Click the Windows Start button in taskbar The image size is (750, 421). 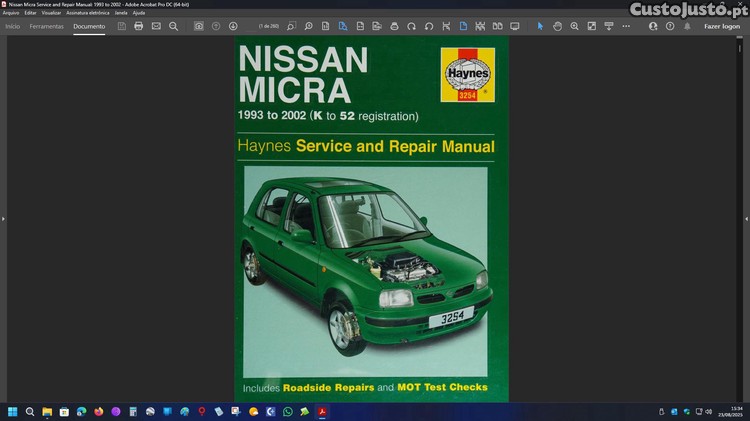(x=13, y=411)
